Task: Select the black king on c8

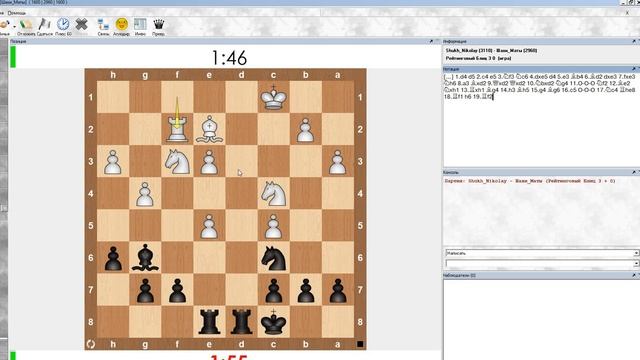Action: point(273,322)
